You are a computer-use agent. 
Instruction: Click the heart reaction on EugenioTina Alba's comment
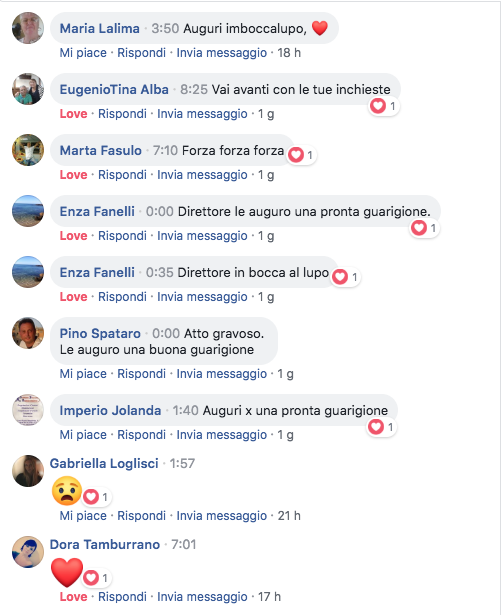click(x=384, y=106)
